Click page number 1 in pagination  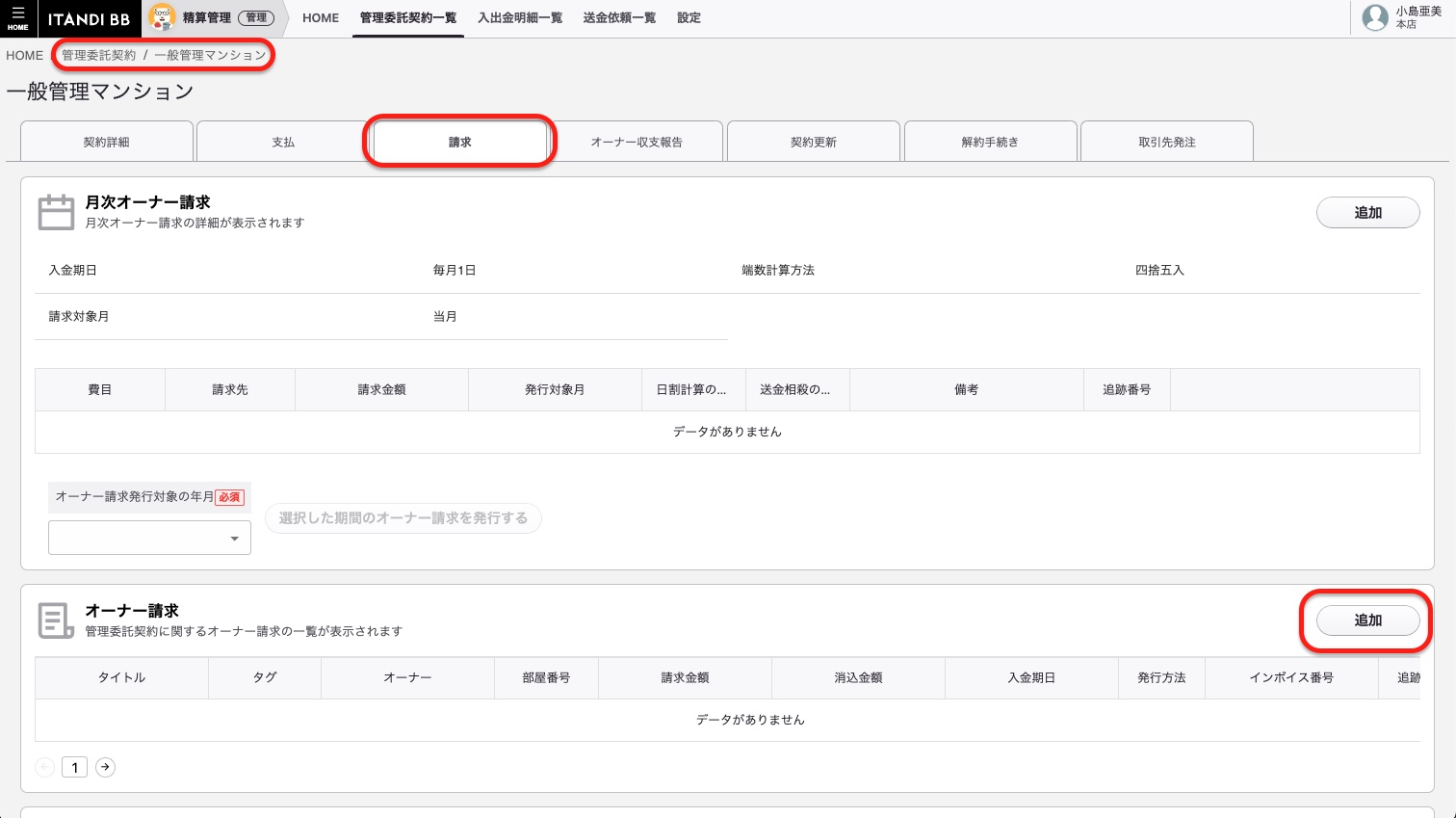pos(75,767)
